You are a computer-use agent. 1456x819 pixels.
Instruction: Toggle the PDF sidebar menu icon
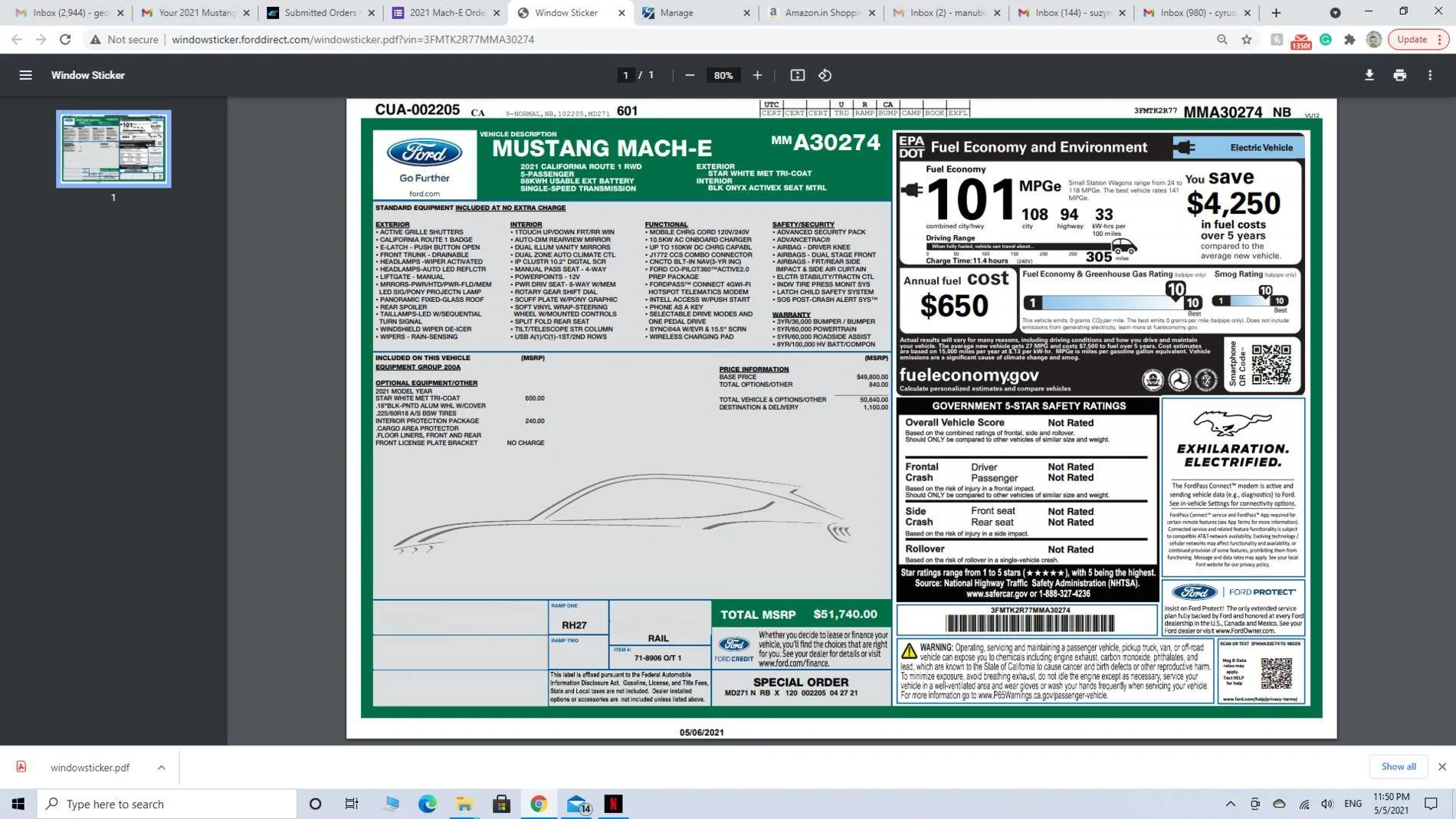pyautogui.click(x=25, y=75)
